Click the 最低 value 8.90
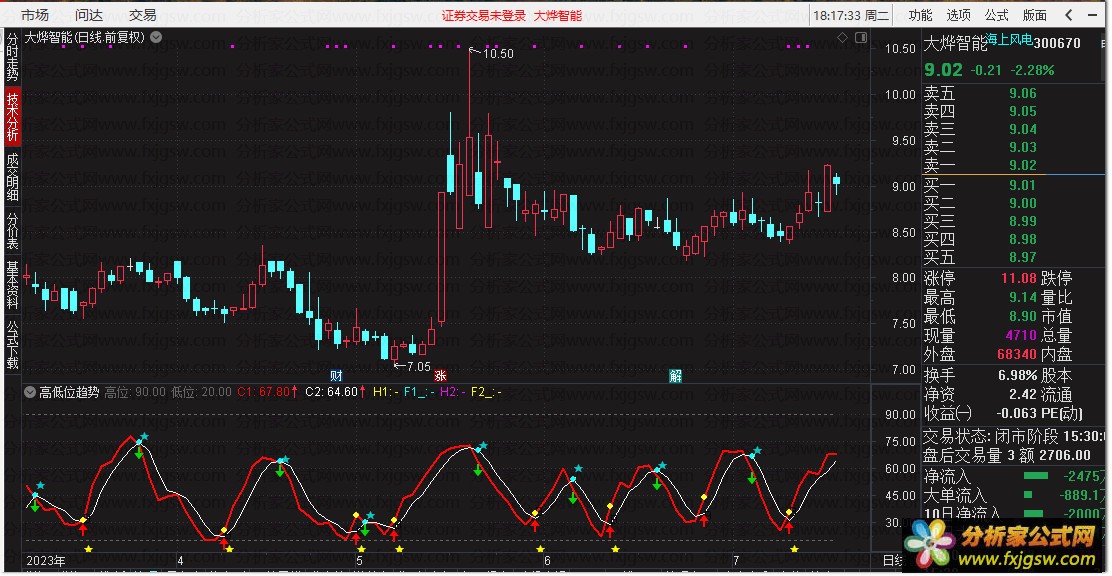 click(1023, 316)
